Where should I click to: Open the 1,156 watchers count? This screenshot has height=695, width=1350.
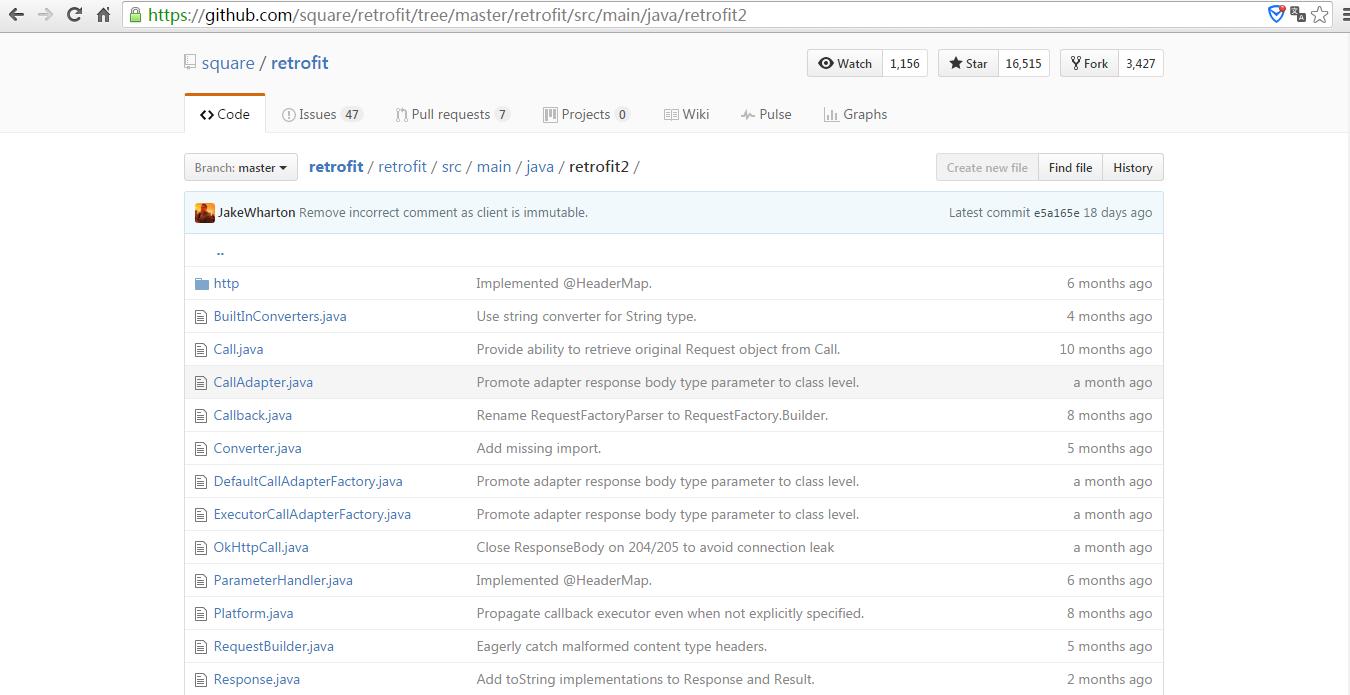[904, 63]
